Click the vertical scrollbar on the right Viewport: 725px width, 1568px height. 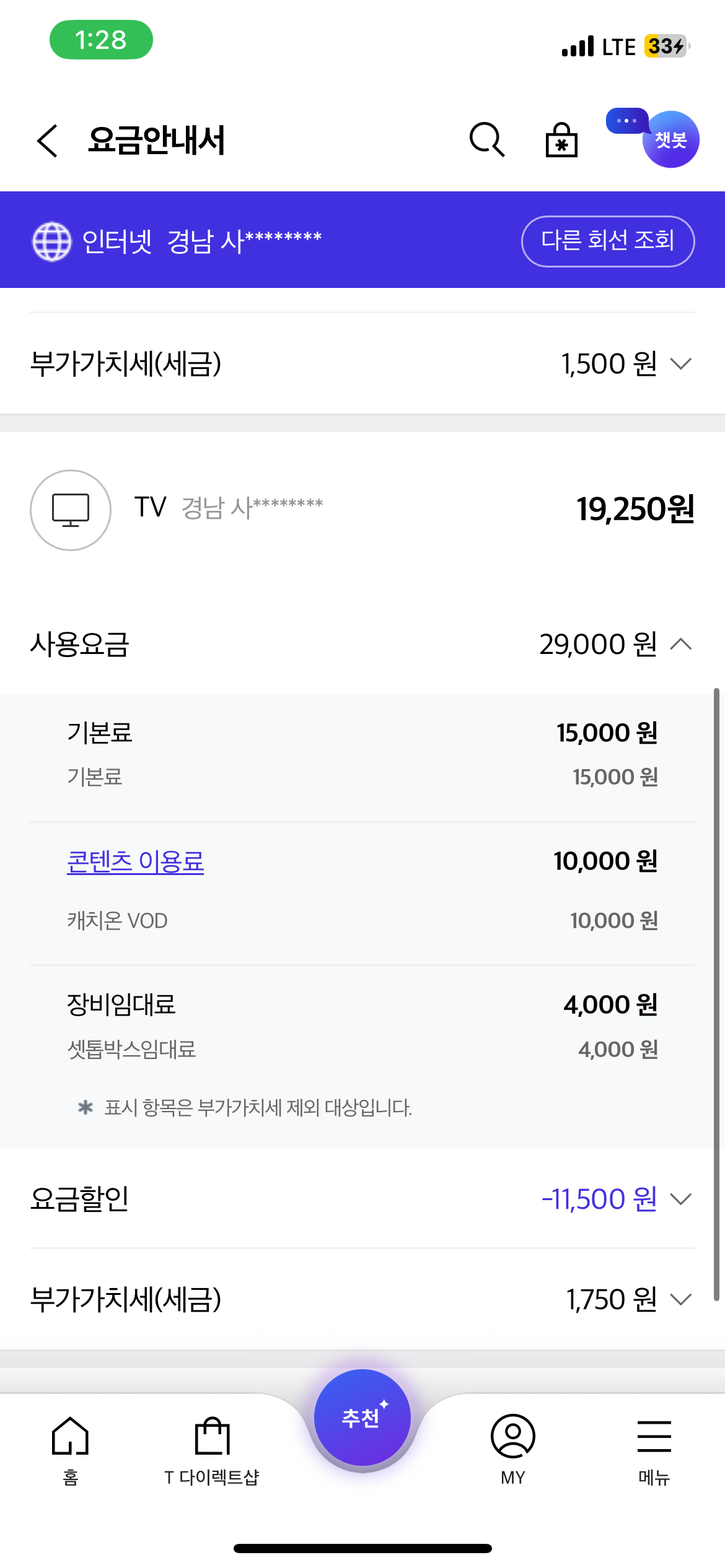(x=716, y=991)
